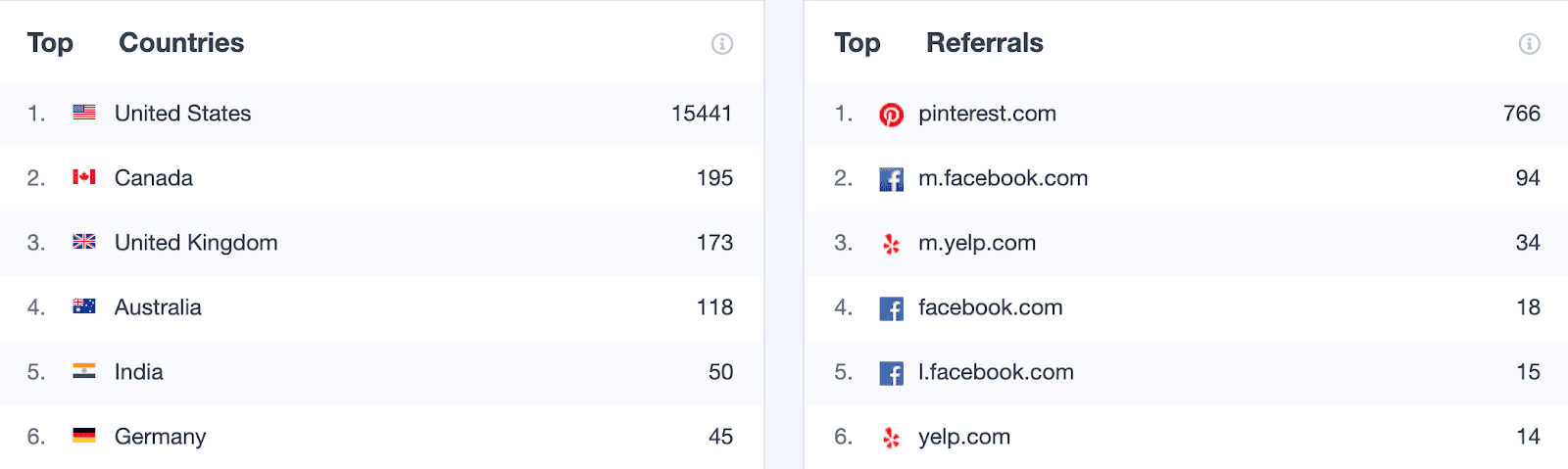Click the yelp.com Yelp icon
Viewport: 1568px width, 469px height.
891,438
